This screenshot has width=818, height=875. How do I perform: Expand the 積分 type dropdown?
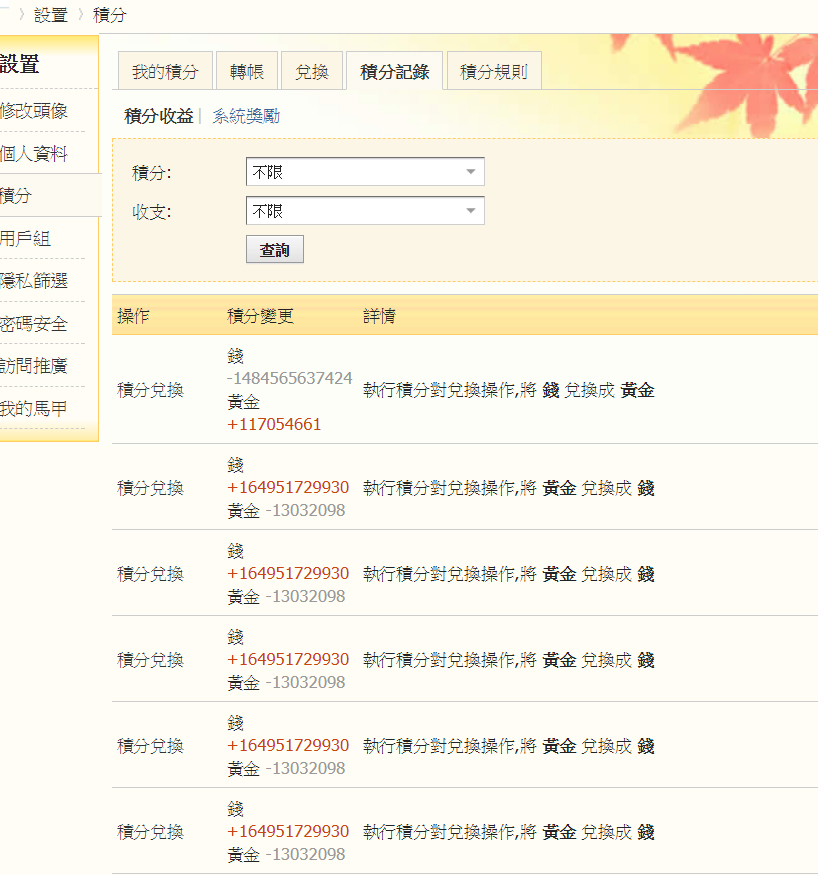pyautogui.click(x=365, y=172)
